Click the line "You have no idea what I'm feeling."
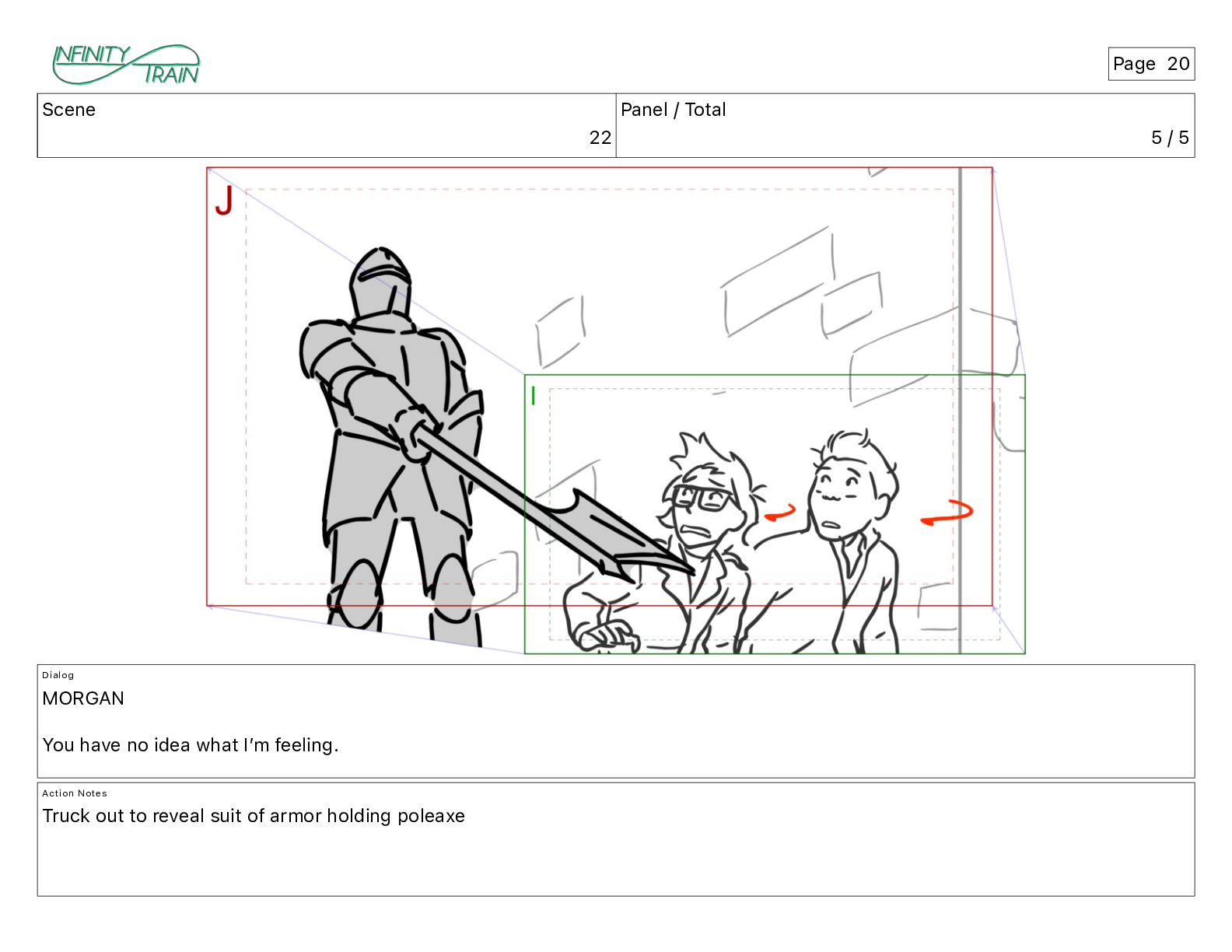 click(x=191, y=745)
